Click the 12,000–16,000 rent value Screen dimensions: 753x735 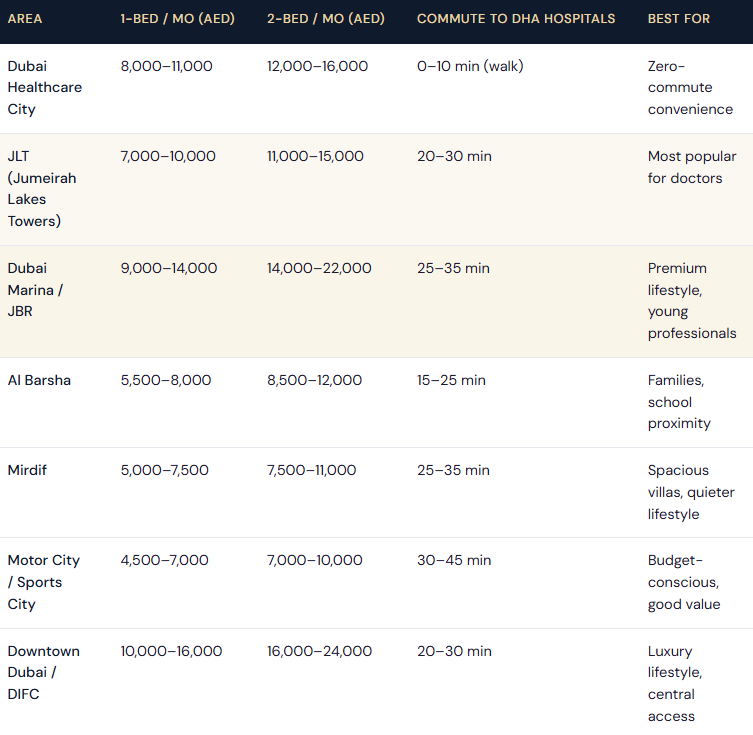coord(317,66)
